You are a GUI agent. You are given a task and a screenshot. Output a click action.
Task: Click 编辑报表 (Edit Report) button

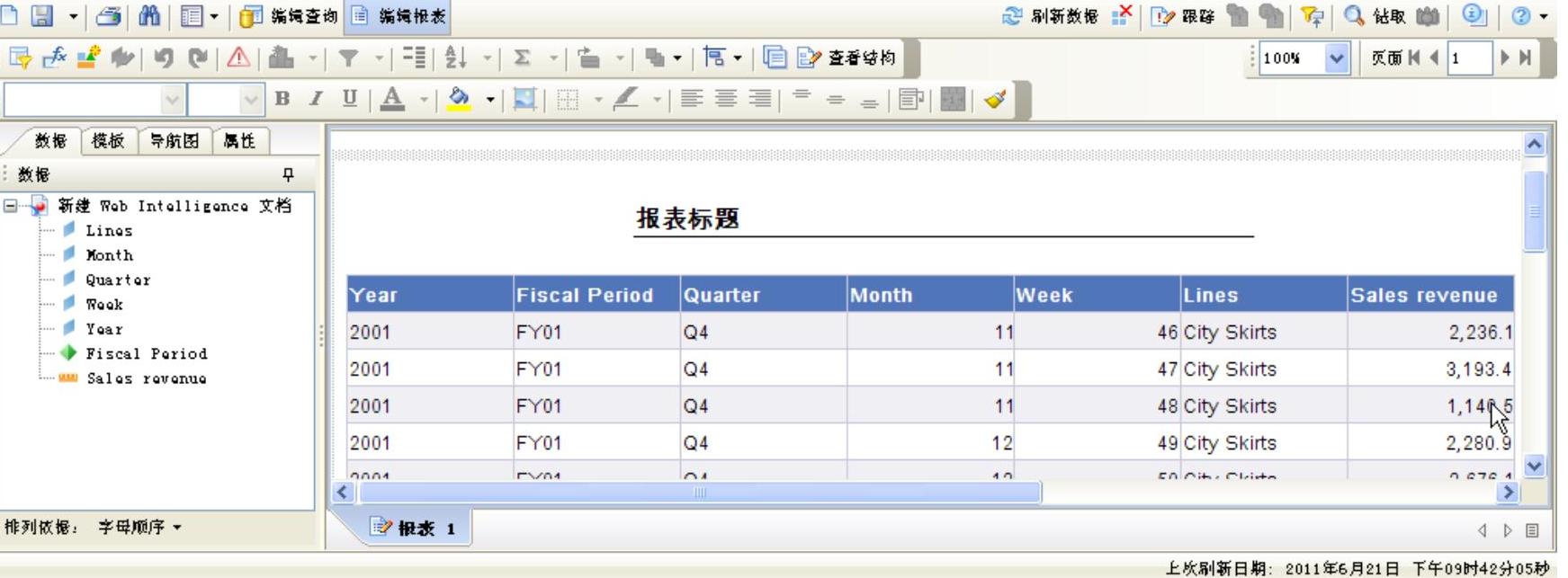397,16
